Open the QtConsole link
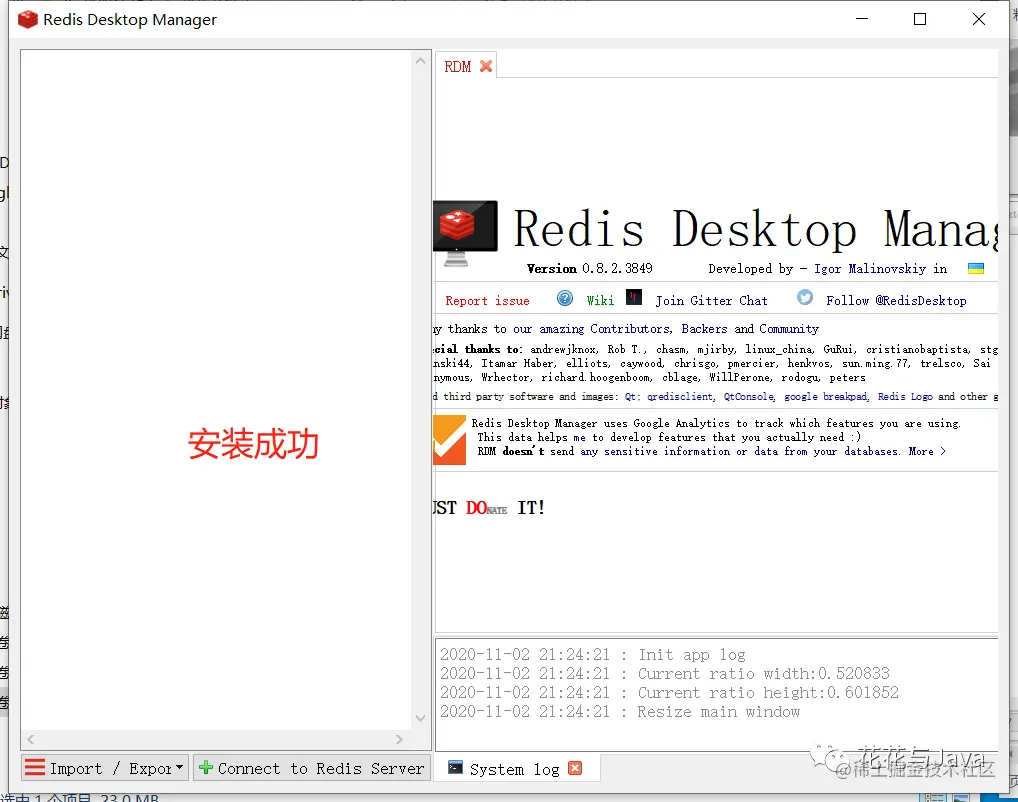 tap(749, 396)
